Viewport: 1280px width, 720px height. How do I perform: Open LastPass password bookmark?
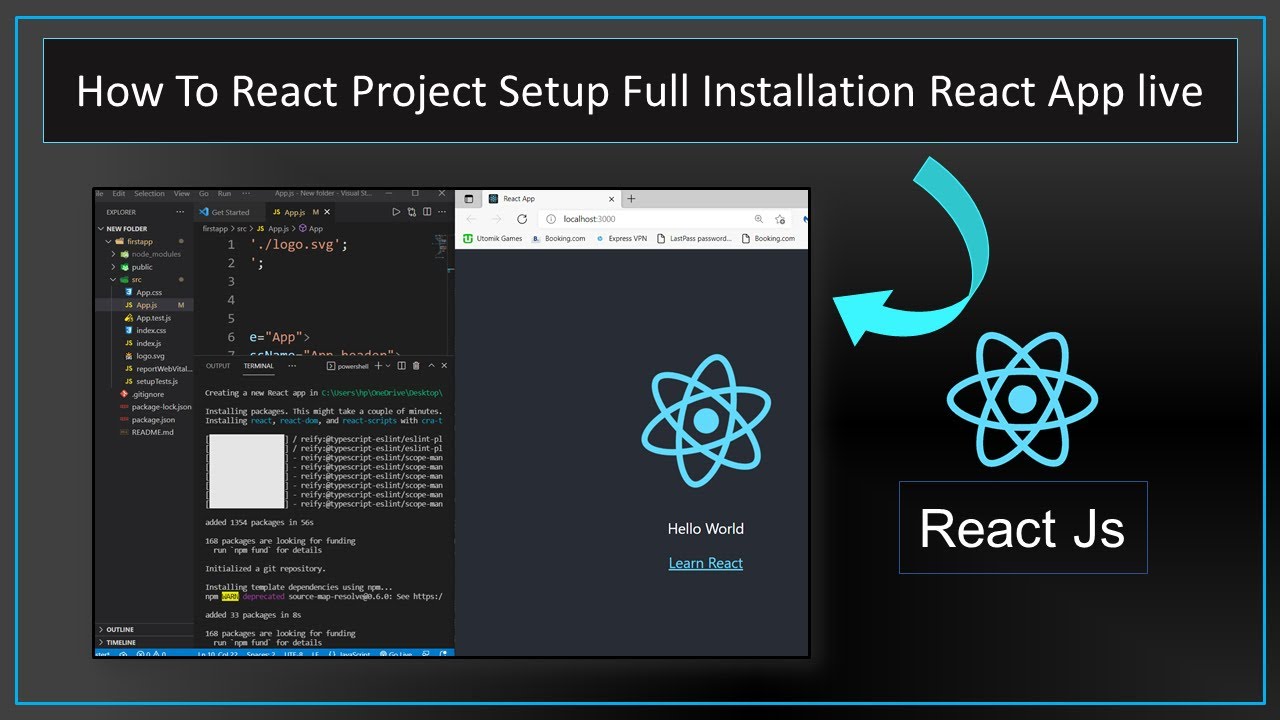point(695,239)
